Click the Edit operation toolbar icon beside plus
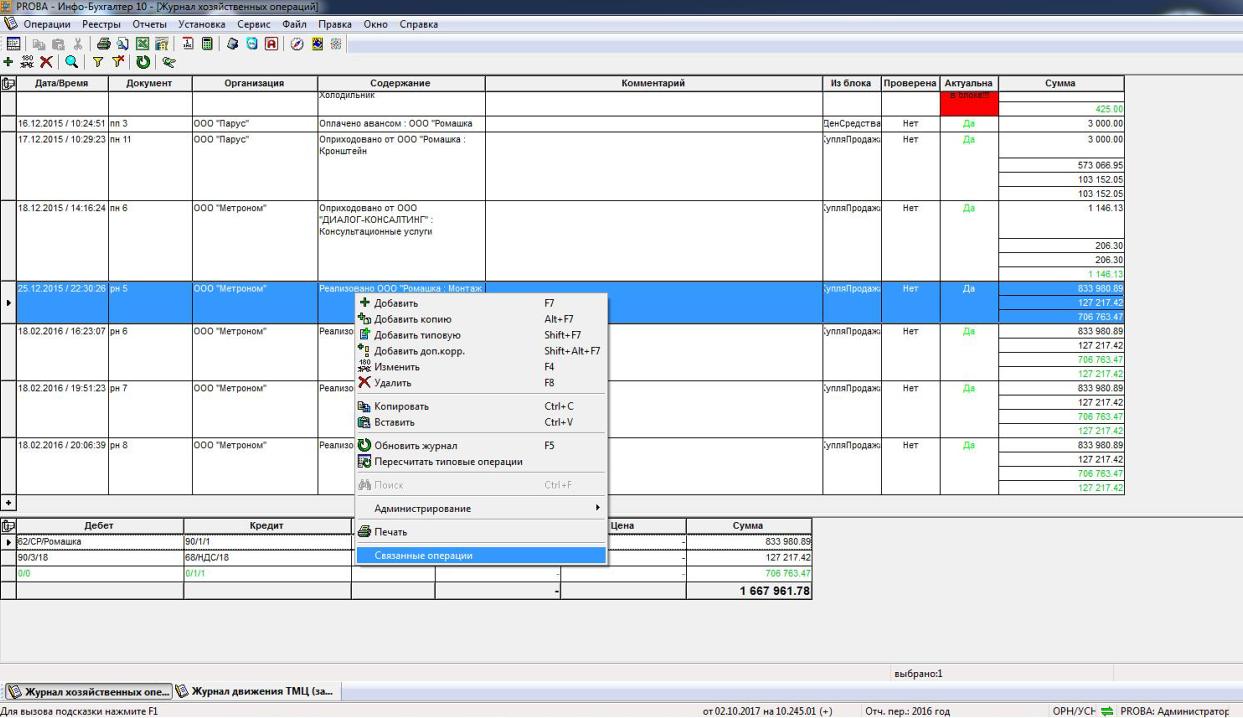This screenshot has height=718, width=1243. pyautogui.click(x=28, y=61)
